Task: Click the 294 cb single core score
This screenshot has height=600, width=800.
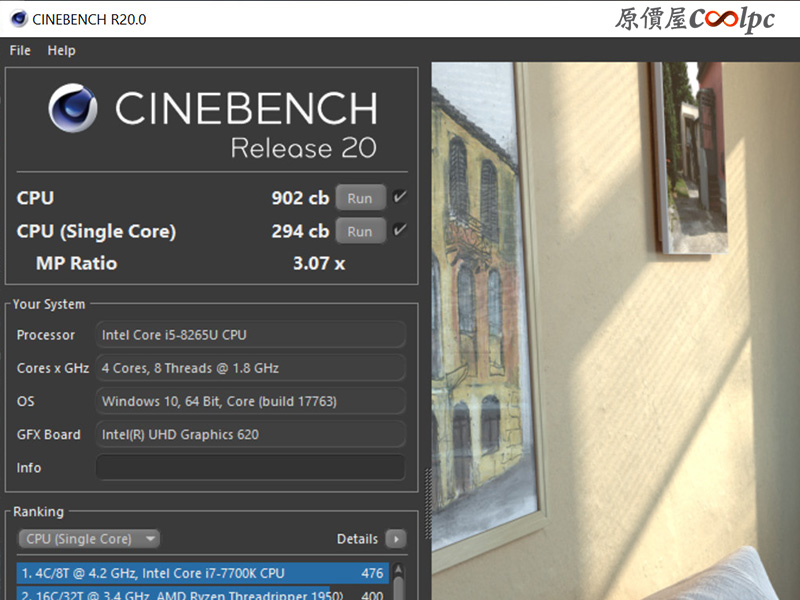Action: tap(300, 231)
